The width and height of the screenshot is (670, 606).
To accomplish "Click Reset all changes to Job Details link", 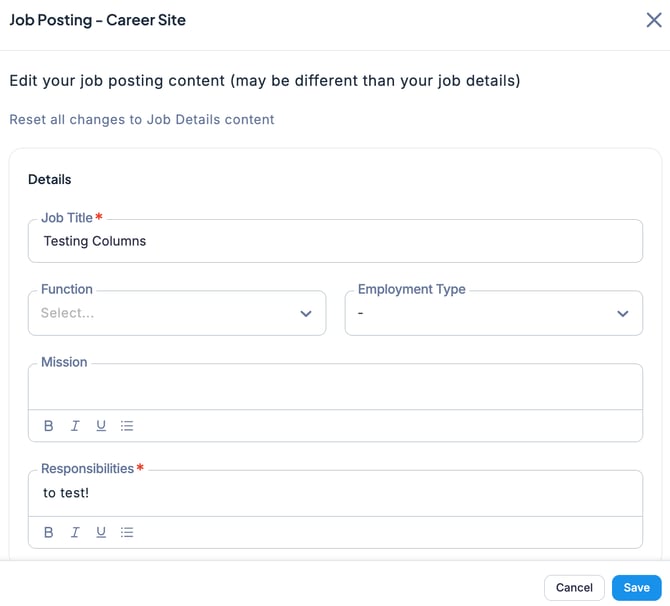I will click(x=142, y=119).
